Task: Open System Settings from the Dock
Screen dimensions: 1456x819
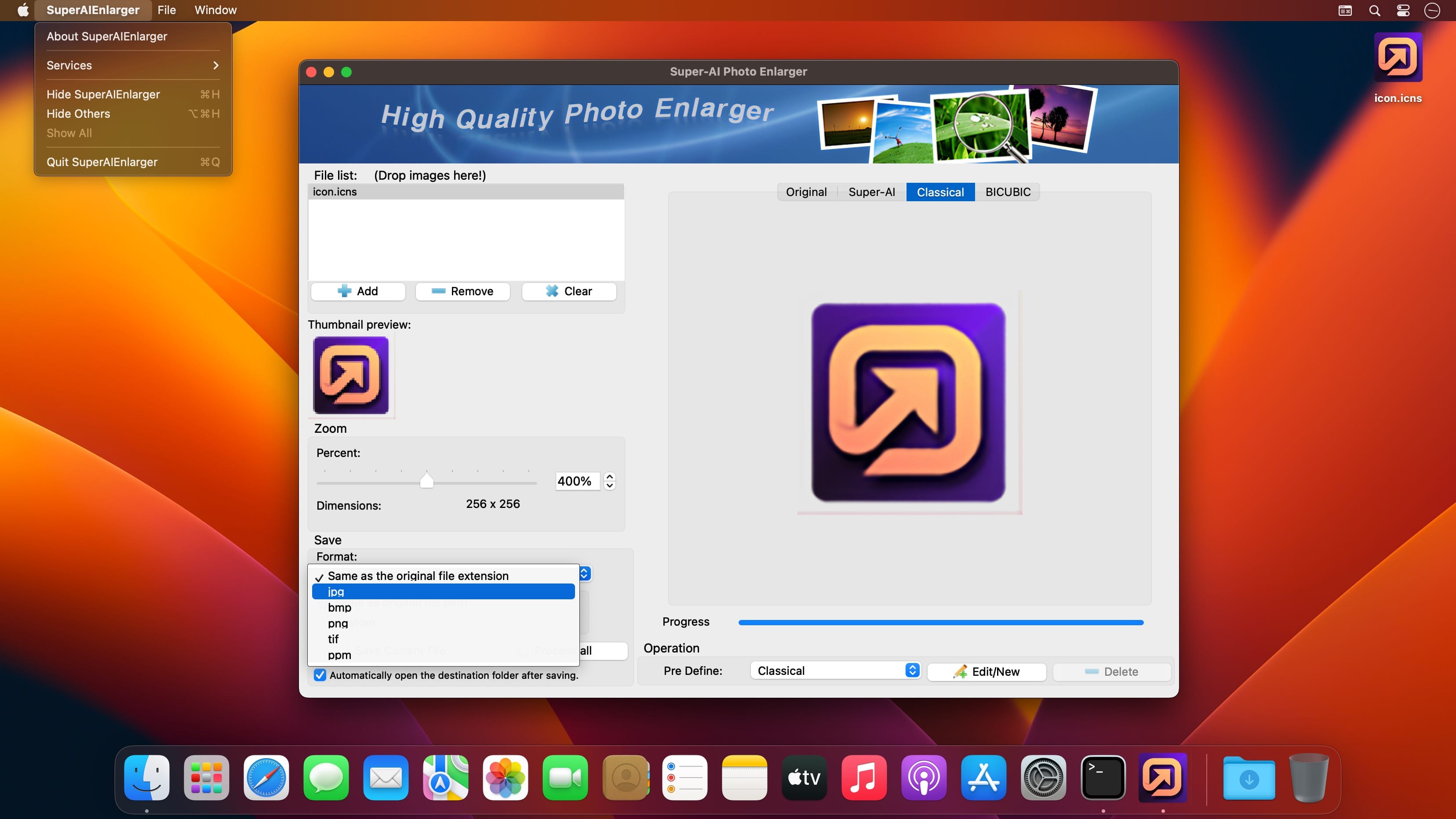Action: pyautogui.click(x=1043, y=778)
